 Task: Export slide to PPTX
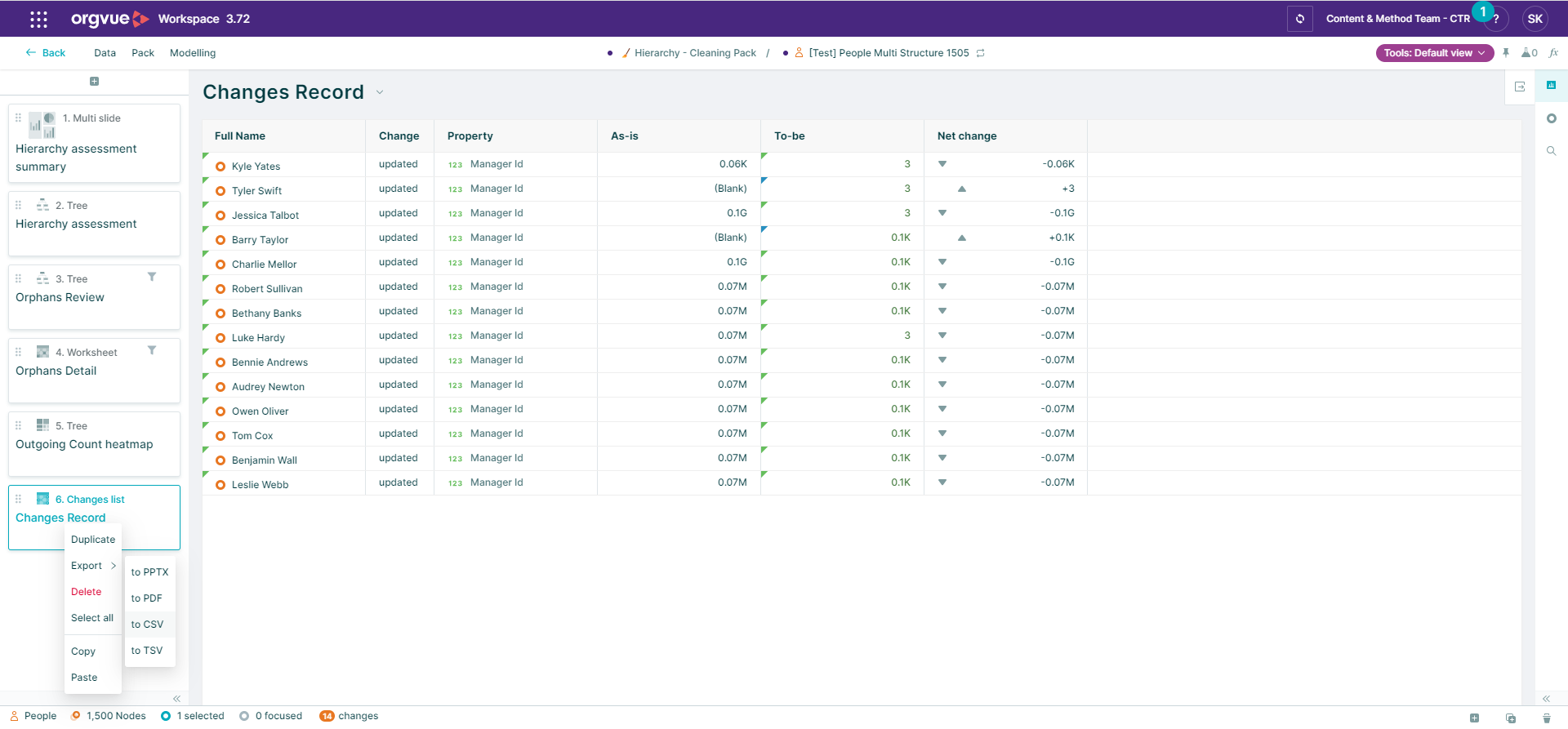tap(150, 572)
